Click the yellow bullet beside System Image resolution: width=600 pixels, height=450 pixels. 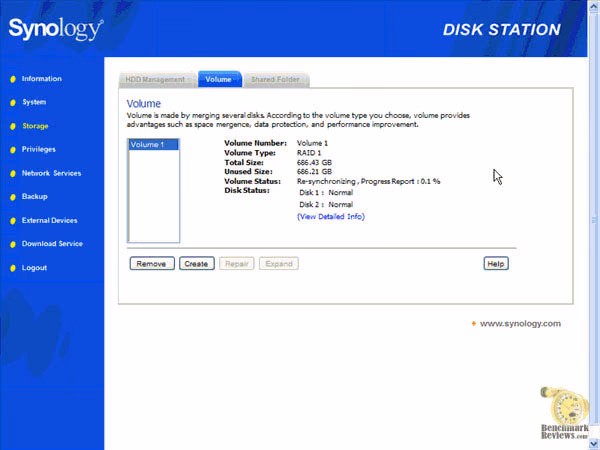click(13, 103)
